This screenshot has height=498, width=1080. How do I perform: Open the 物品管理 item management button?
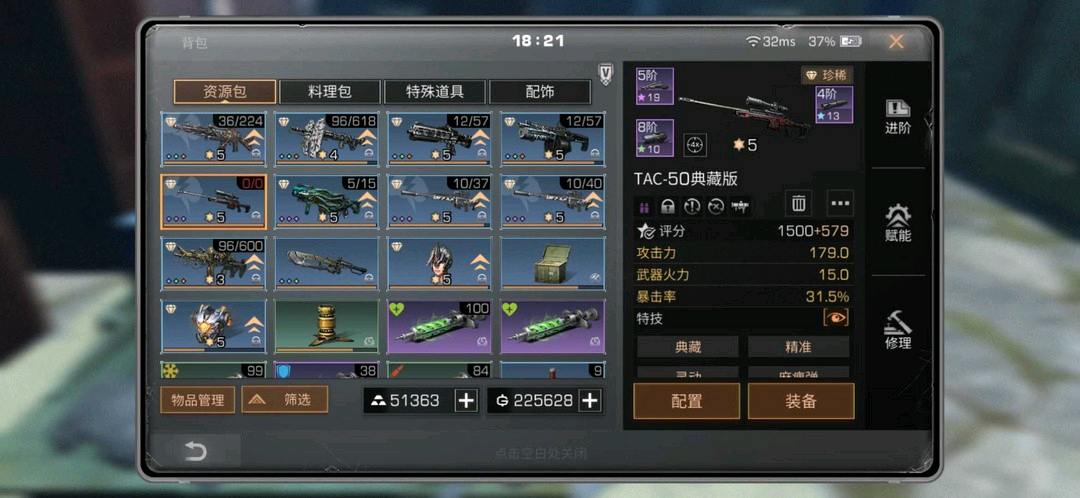coord(198,400)
